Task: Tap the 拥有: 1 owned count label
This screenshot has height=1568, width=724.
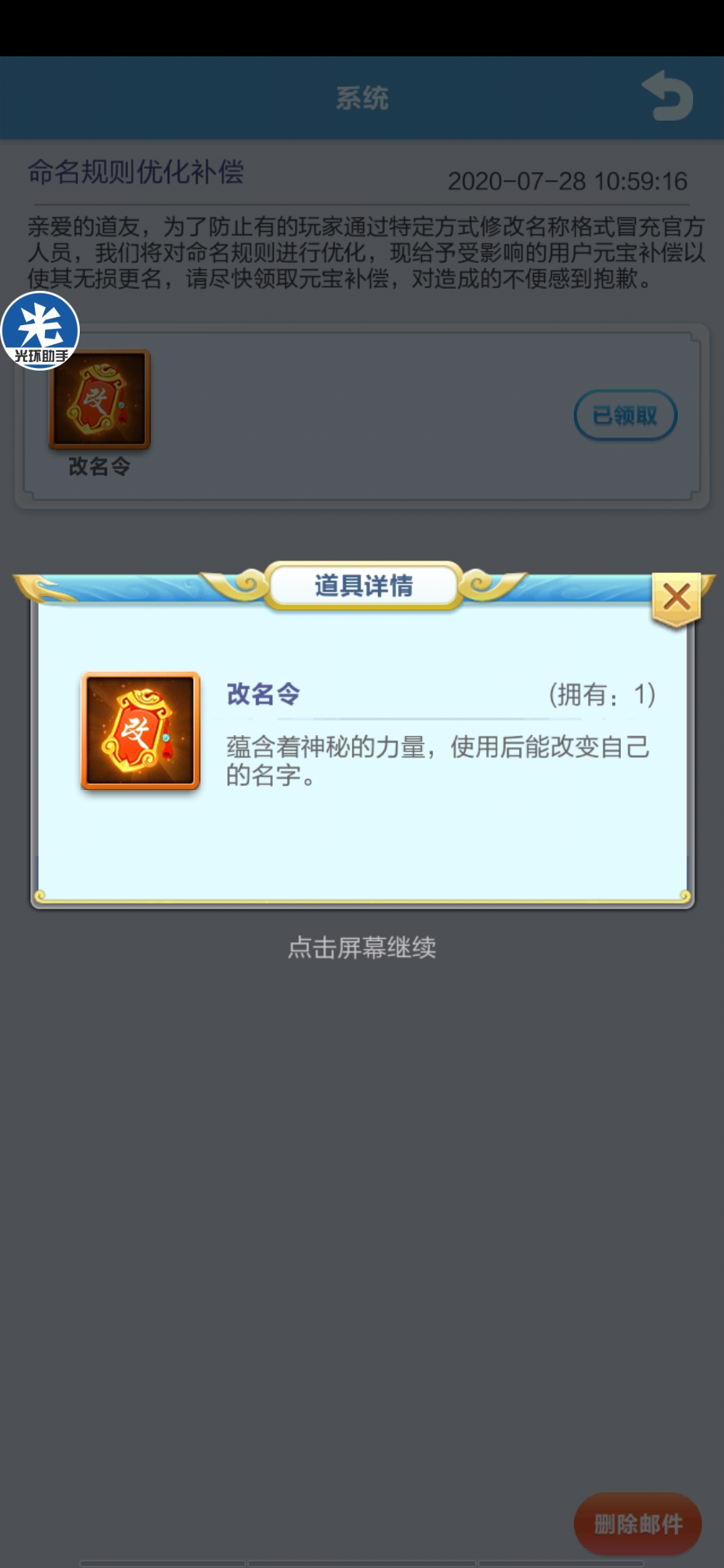Action: (x=602, y=694)
